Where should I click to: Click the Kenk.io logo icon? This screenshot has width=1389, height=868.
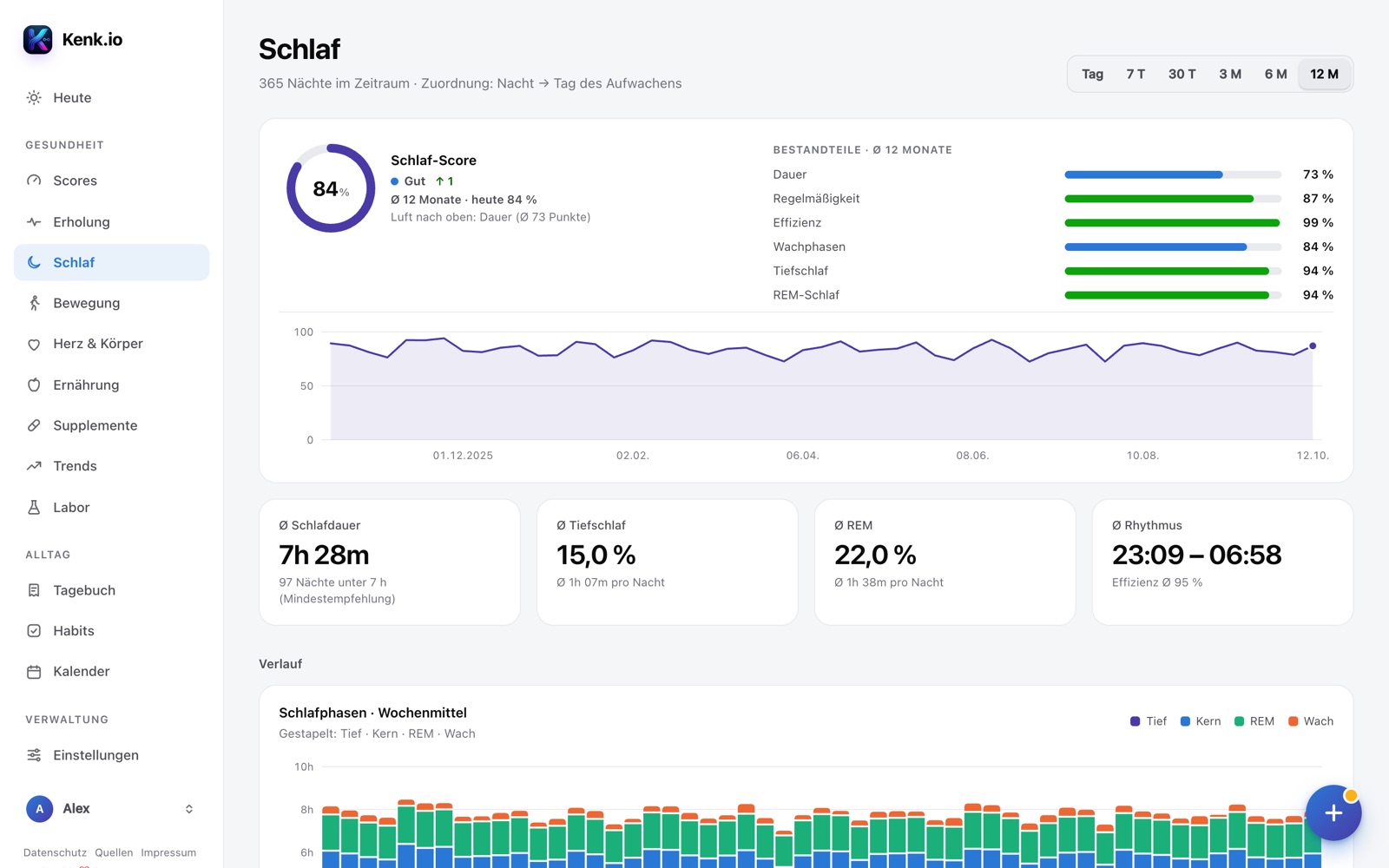pos(37,39)
